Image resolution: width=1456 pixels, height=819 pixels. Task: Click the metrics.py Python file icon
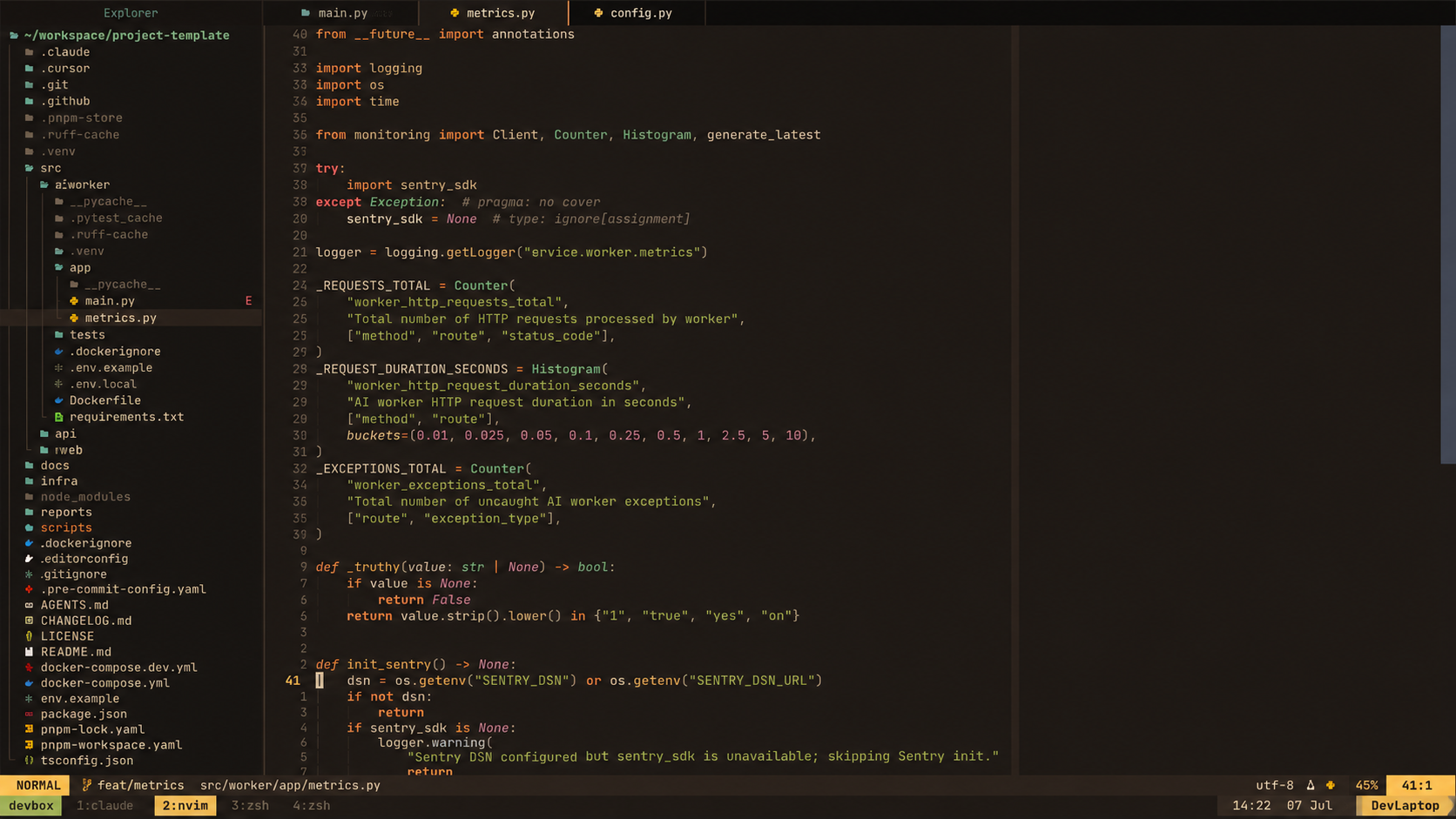point(74,318)
